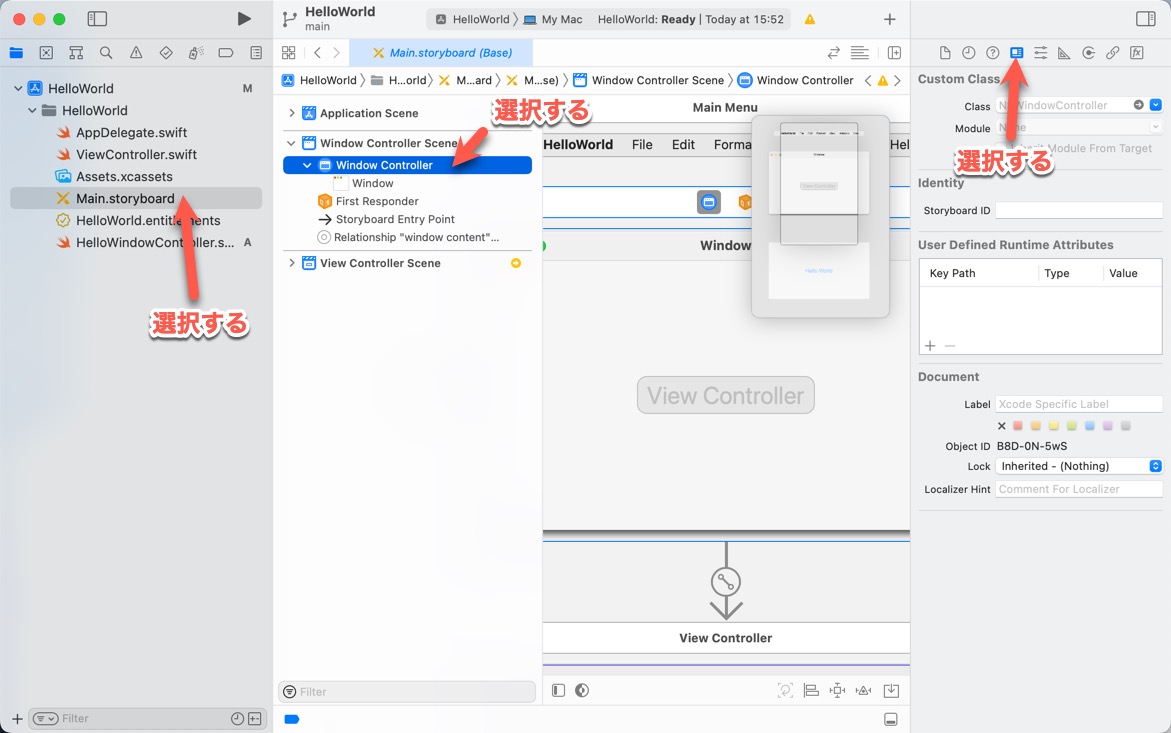Viewport: 1171px width, 733px height.
Task: Open the source control navigator tab
Action: coord(46,52)
